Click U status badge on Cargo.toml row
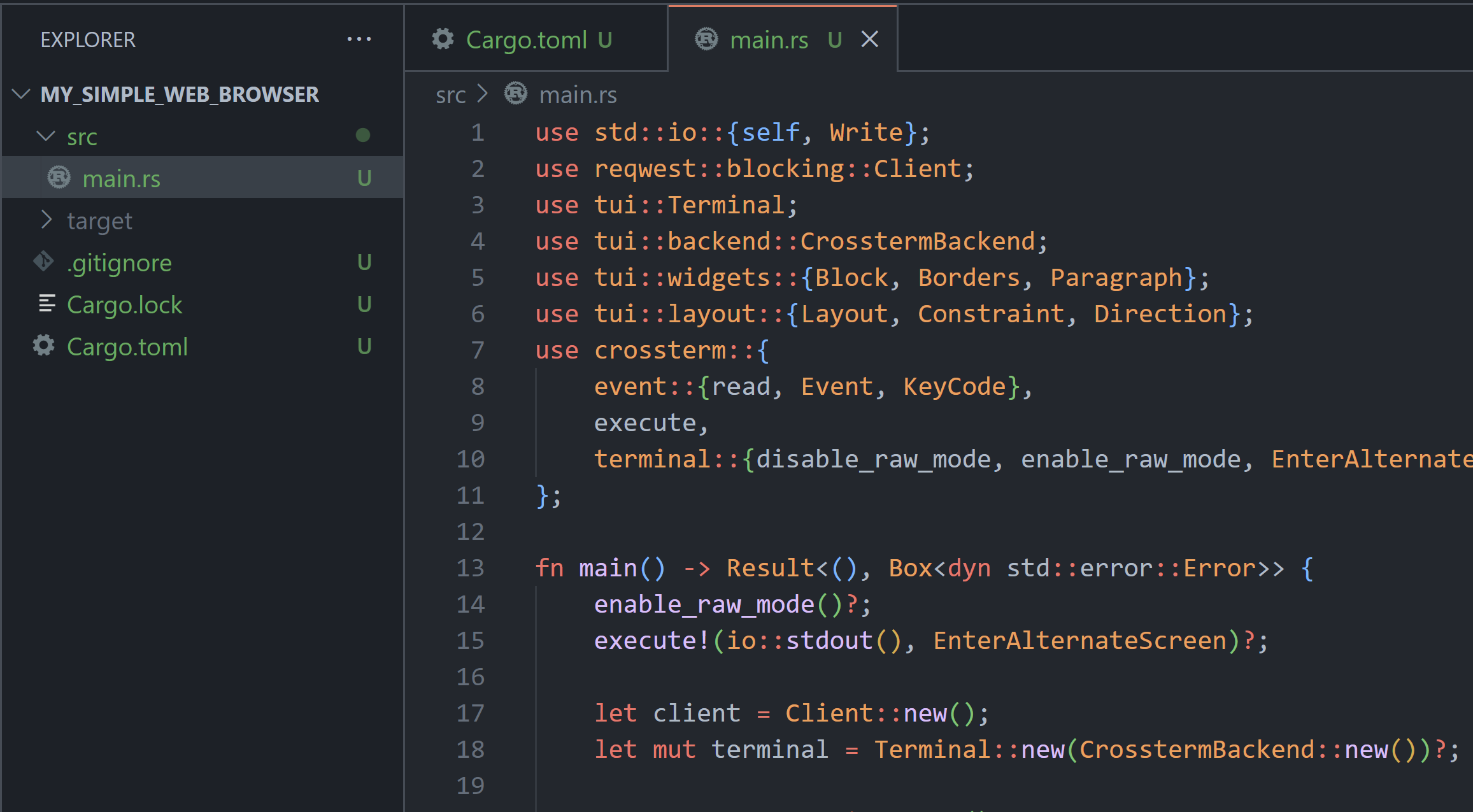 point(364,346)
